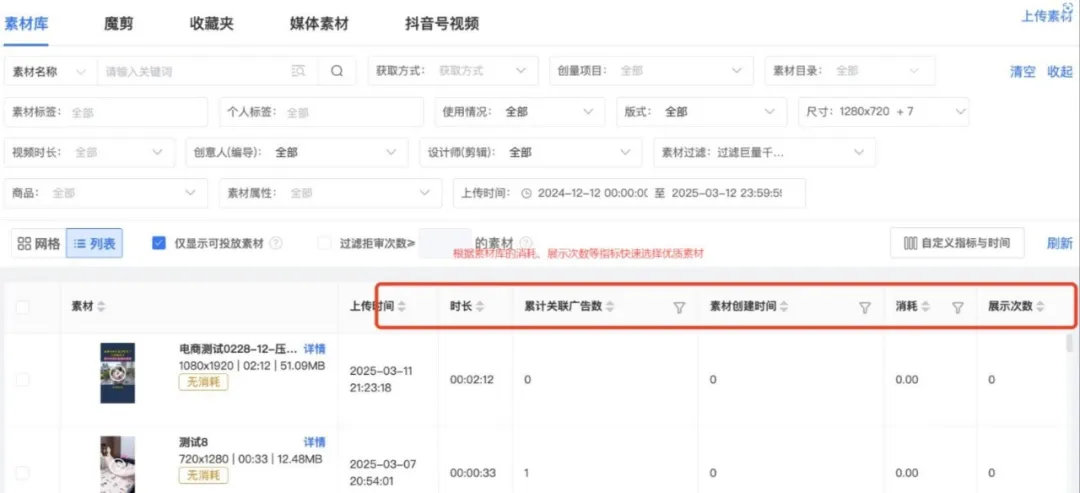This screenshot has height=493, width=1080.
Task: Click 清空 to clear filters
Action: 1022,72
